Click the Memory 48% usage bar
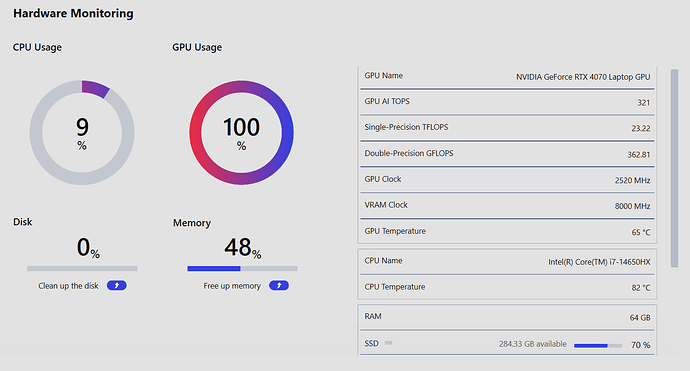This screenshot has width=690, height=371. [x=242, y=268]
